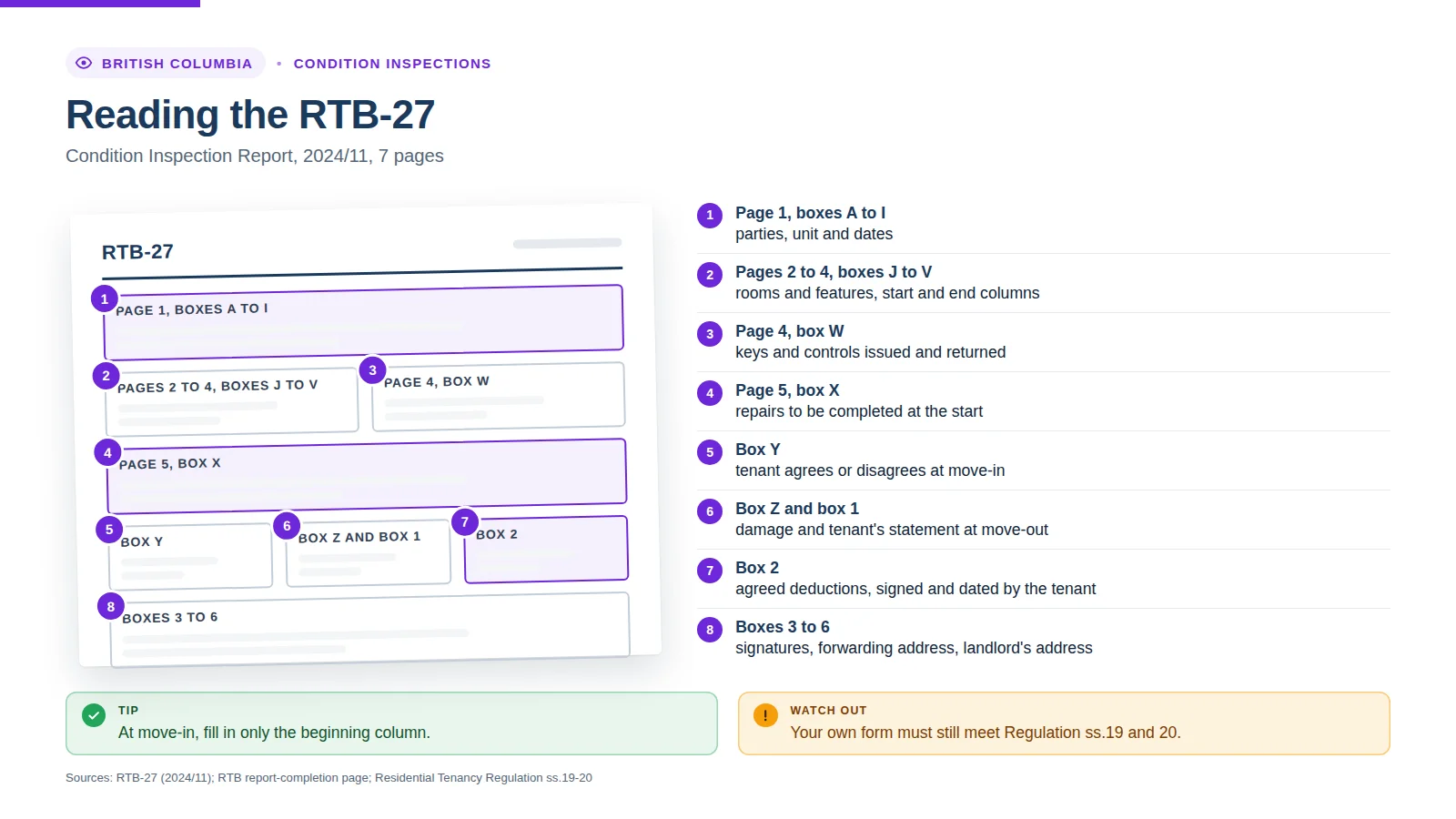Click the TIP label
The image size is (1456, 819).
point(128,711)
